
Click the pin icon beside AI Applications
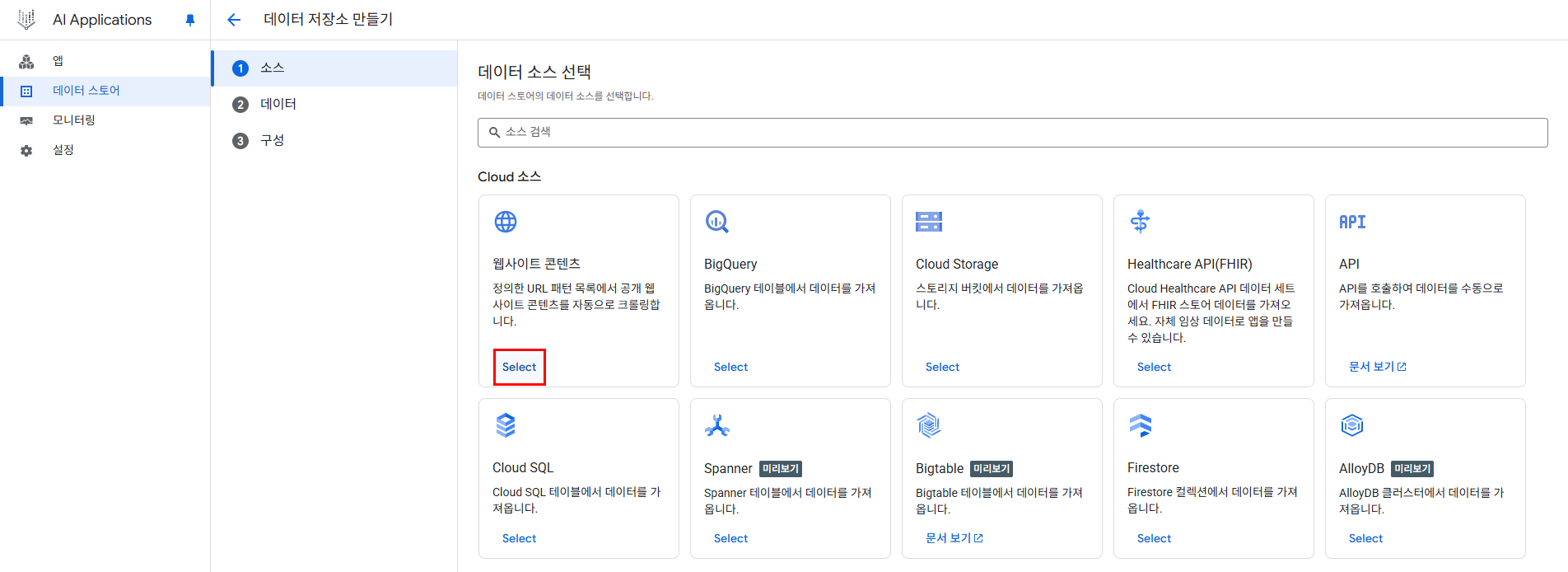click(190, 20)
